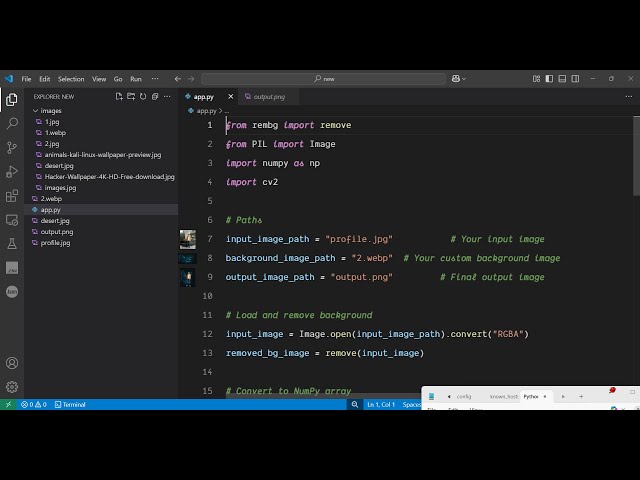Click the New Folder icon in Explorer
Screen dimensions: 640x480
pyautogui.click(x=131, y=97)
